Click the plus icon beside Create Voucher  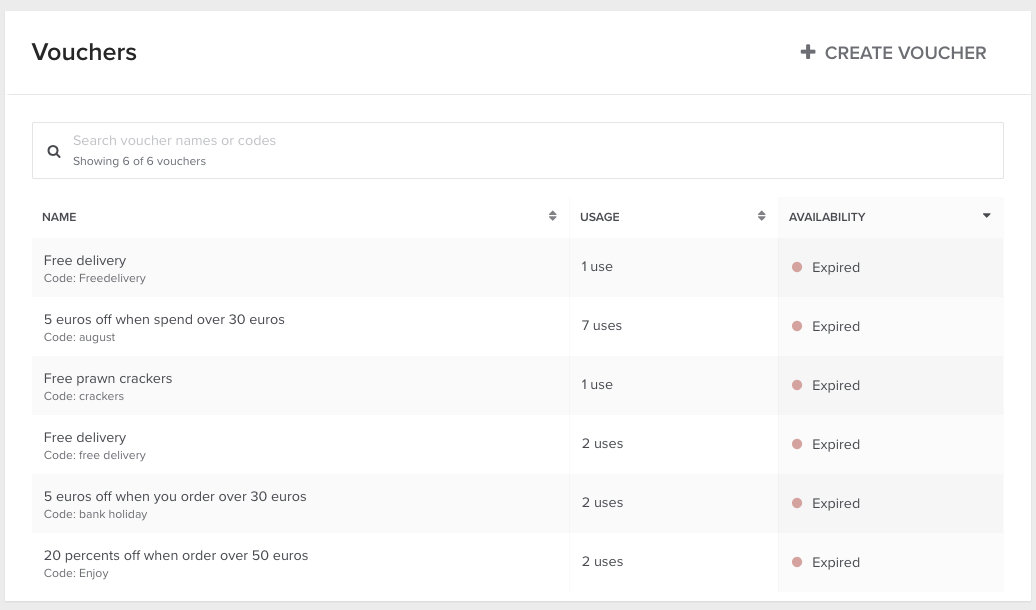click(x=808, y=52)
